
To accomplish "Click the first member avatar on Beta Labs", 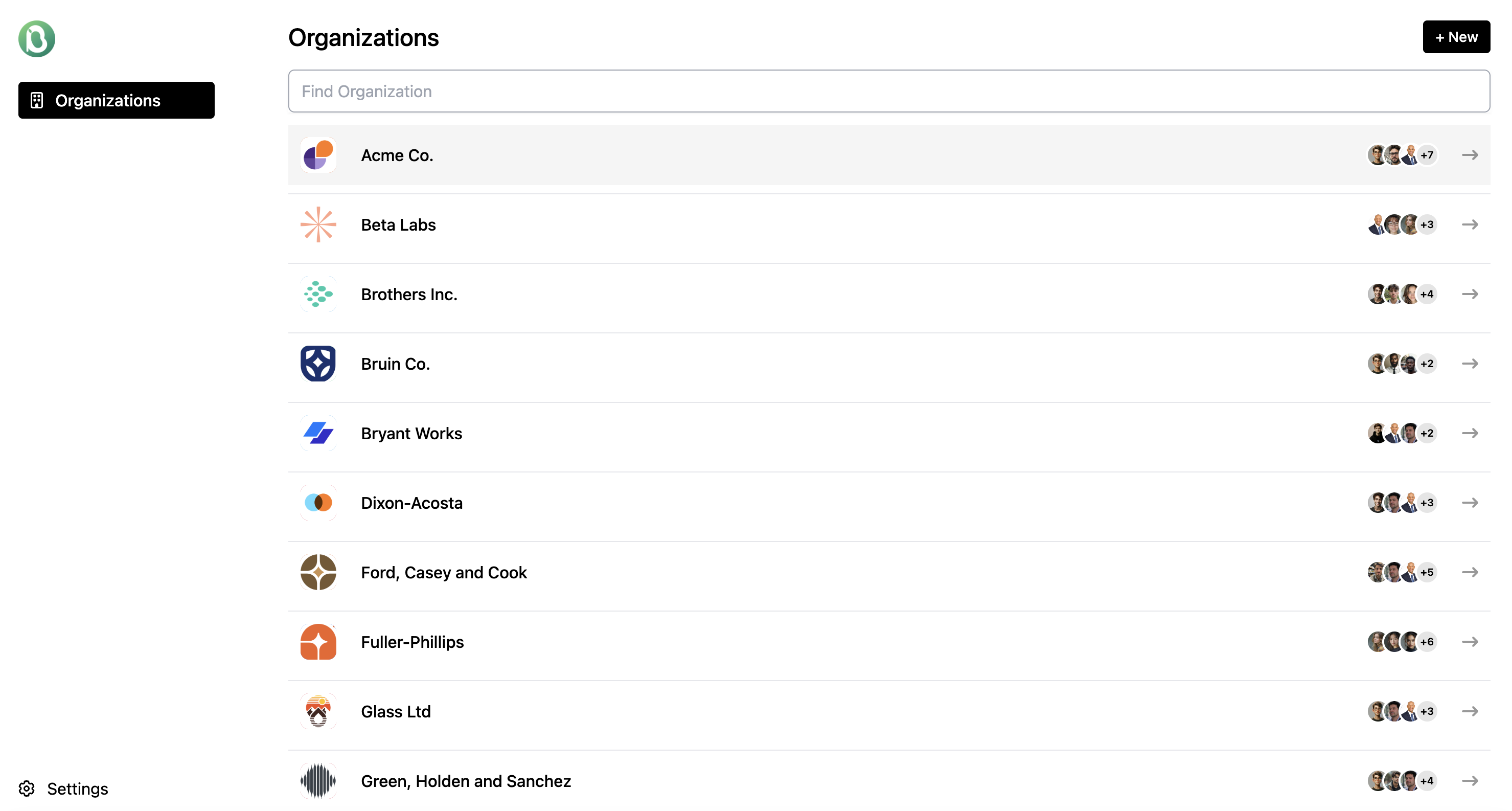I will coord(1377,224).
